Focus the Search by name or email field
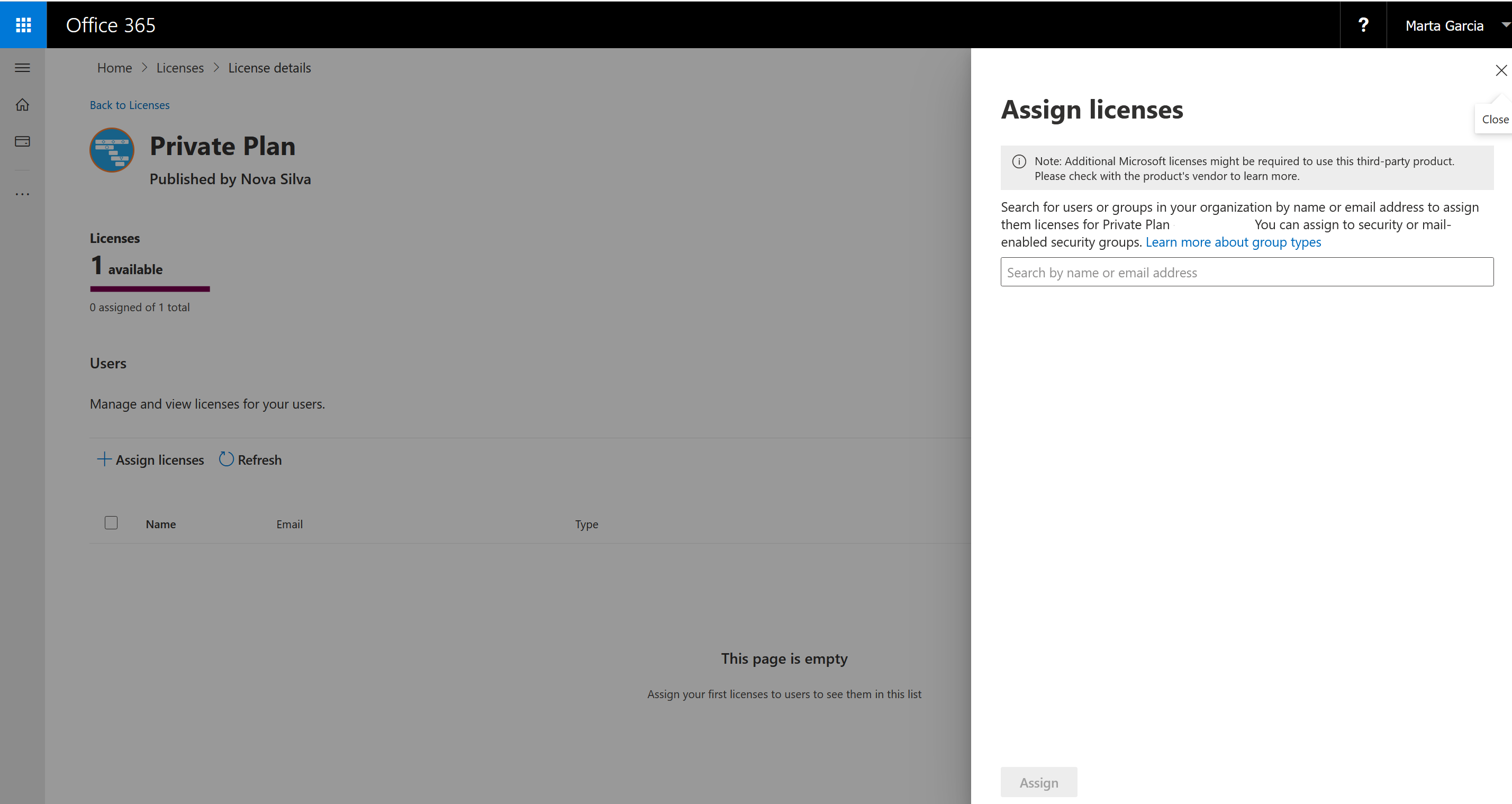The width and height of the screenshot is (1512, 804). (1247, 272)
